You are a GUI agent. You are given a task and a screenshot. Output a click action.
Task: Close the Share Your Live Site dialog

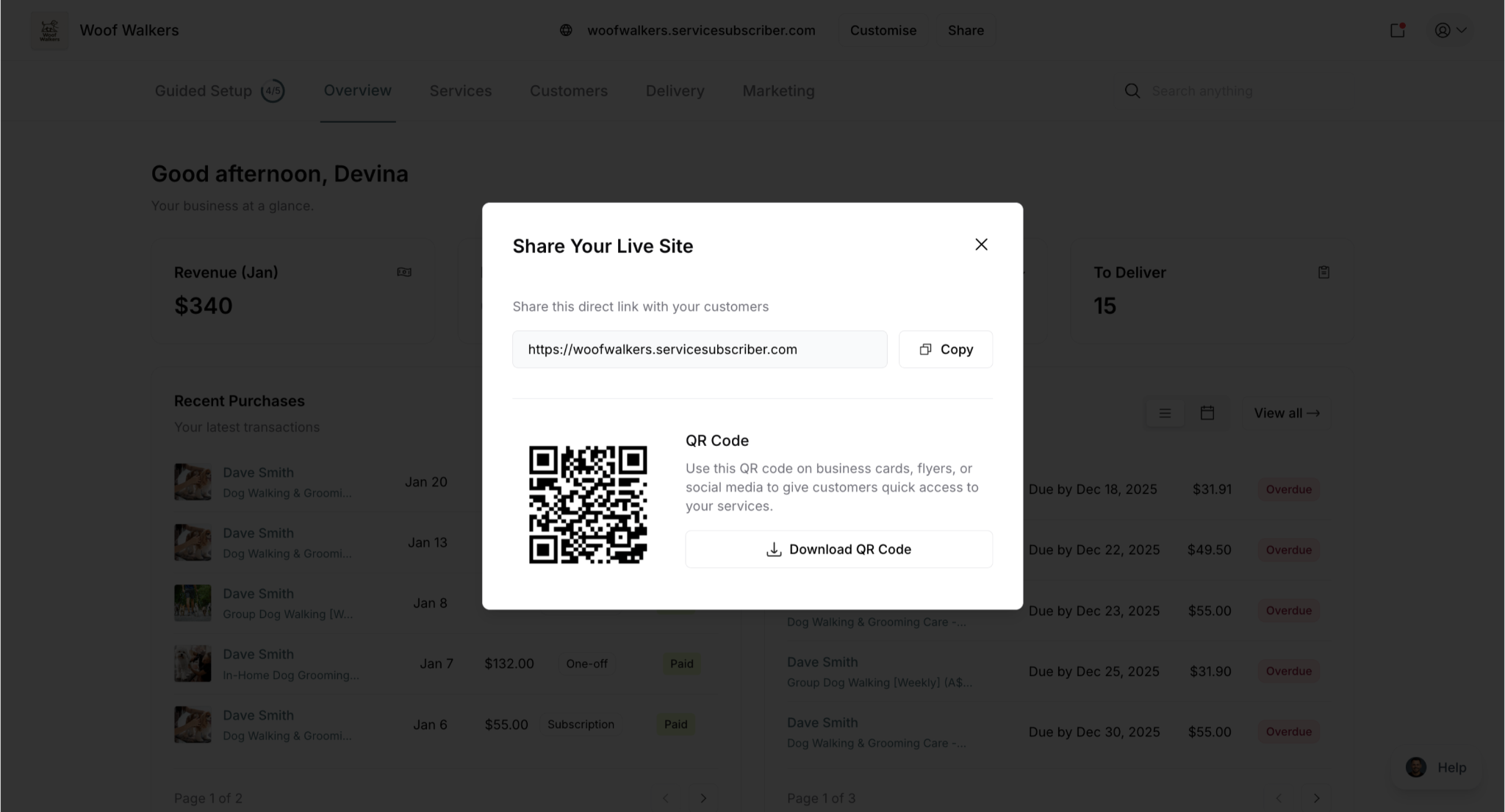(981, 245)
